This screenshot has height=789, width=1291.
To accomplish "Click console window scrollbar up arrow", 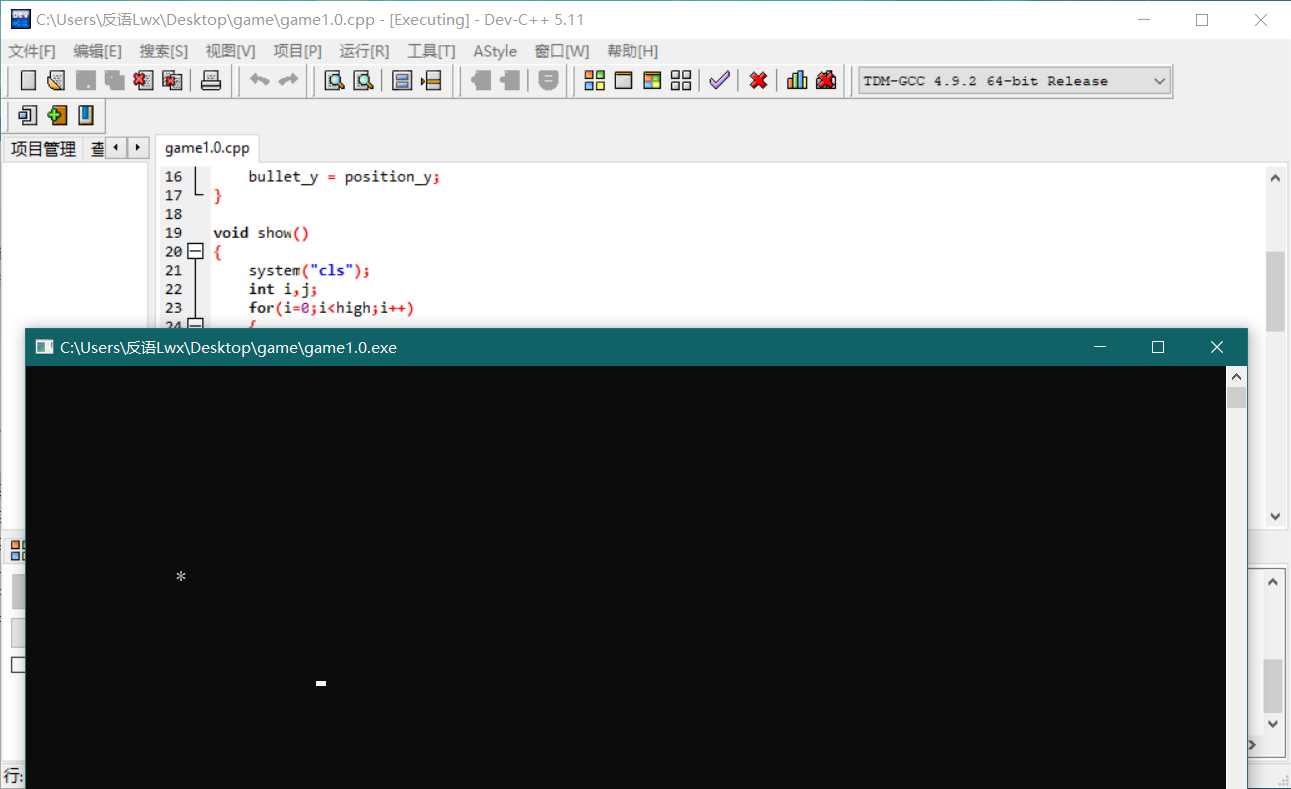I will (1237, 377).
